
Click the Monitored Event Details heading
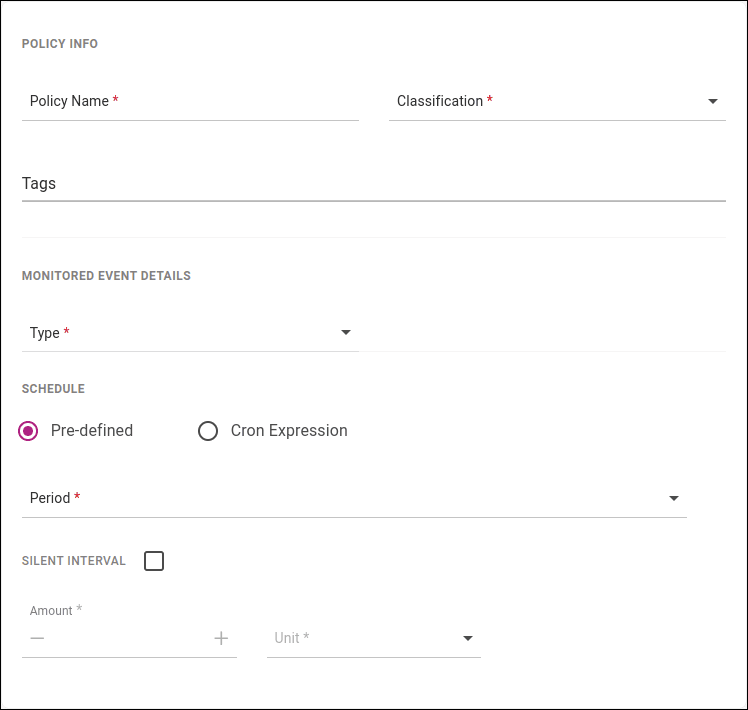click(x=106, y=276)
